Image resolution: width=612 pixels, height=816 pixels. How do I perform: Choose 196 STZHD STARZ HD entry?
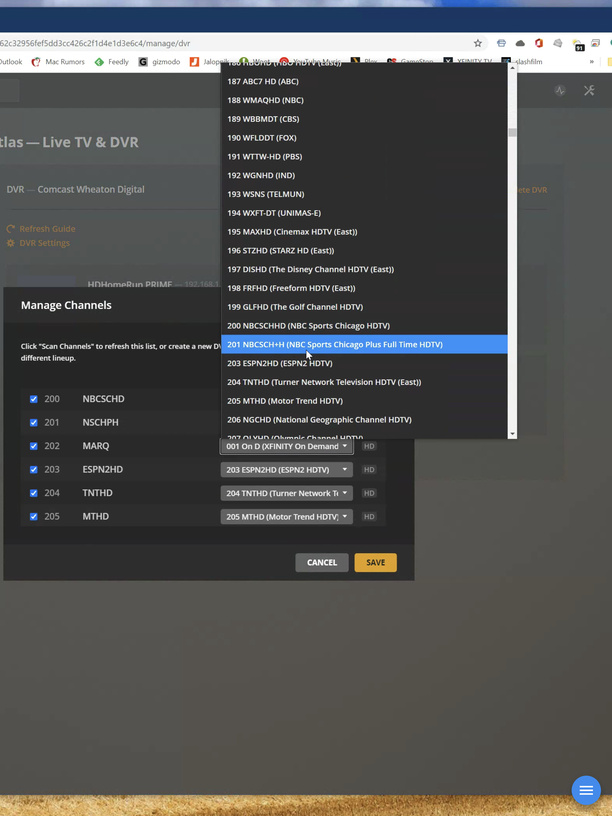(x=364, y=250)
